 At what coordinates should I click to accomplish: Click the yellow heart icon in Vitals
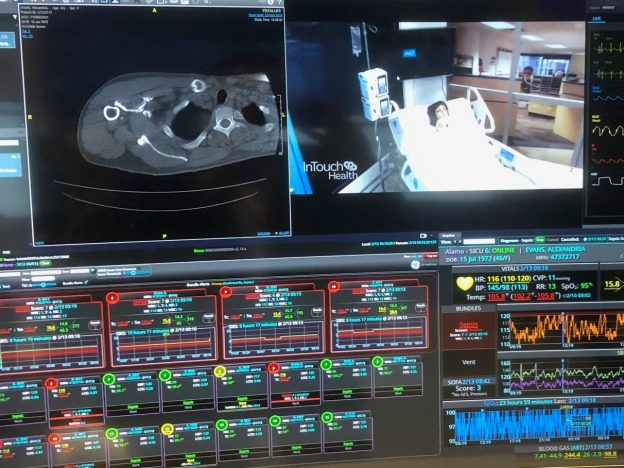pyautogui.click(x=464, y=283)
